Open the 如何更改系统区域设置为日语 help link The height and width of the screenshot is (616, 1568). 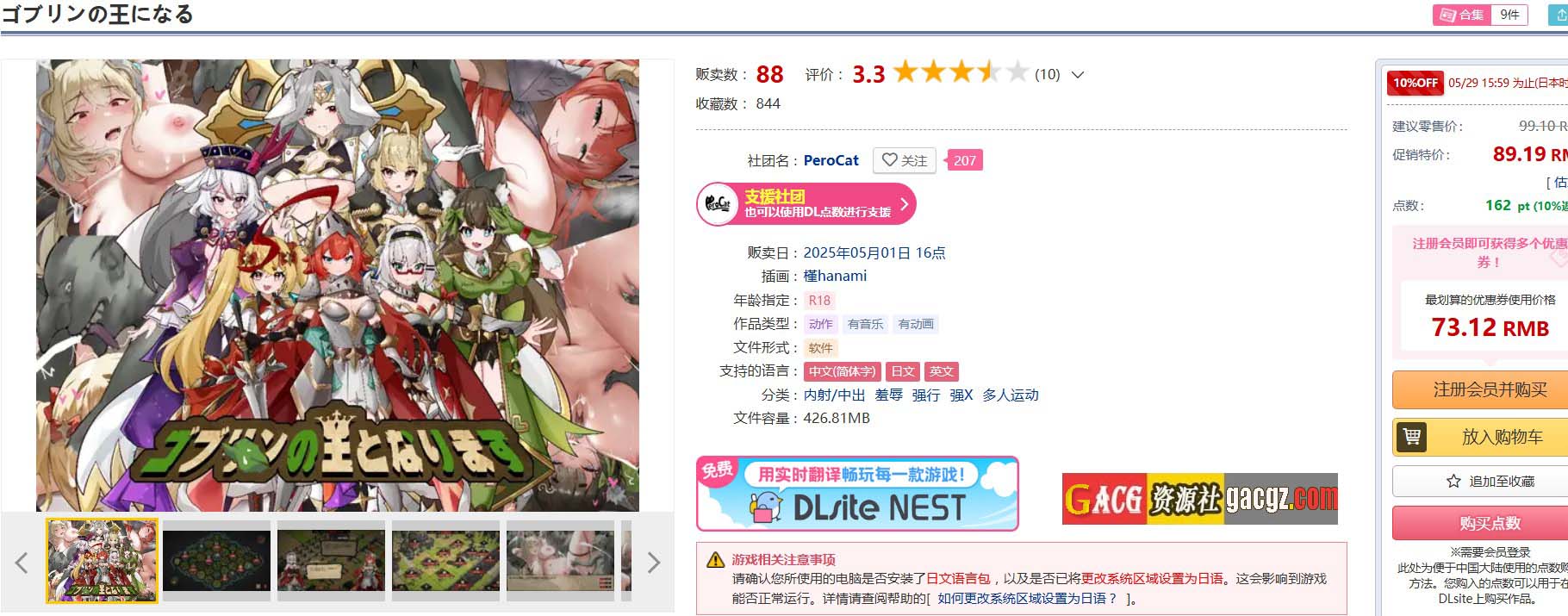[1026, 598]
